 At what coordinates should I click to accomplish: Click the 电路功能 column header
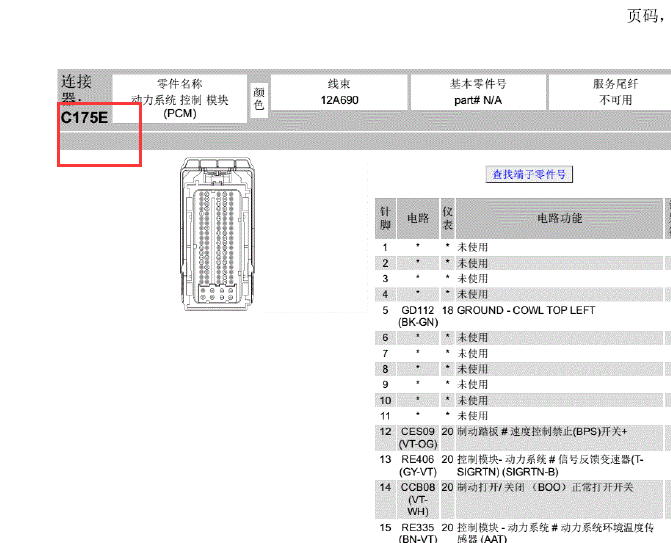point(559,218)
